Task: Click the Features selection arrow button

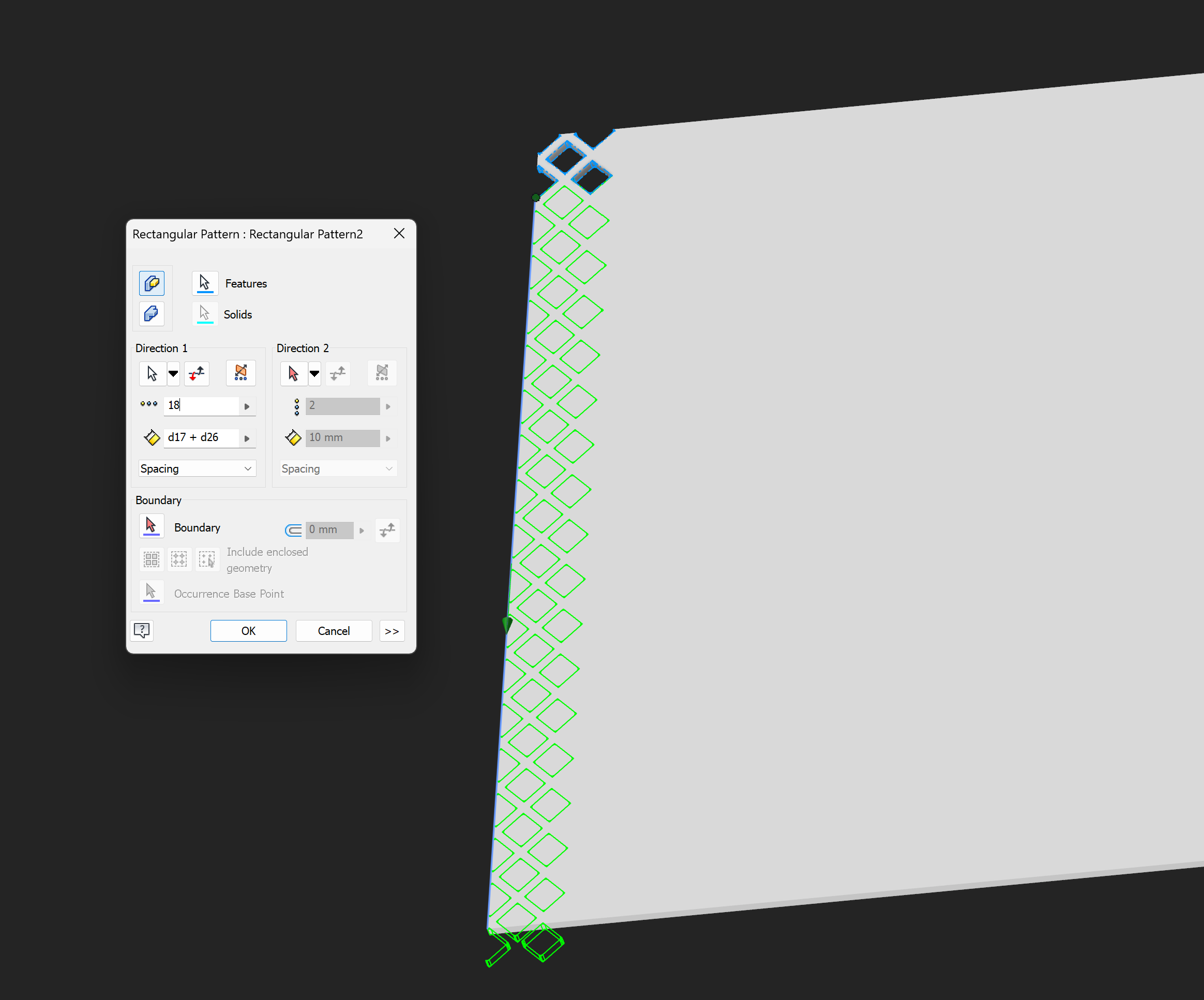Action: (205, 283)
